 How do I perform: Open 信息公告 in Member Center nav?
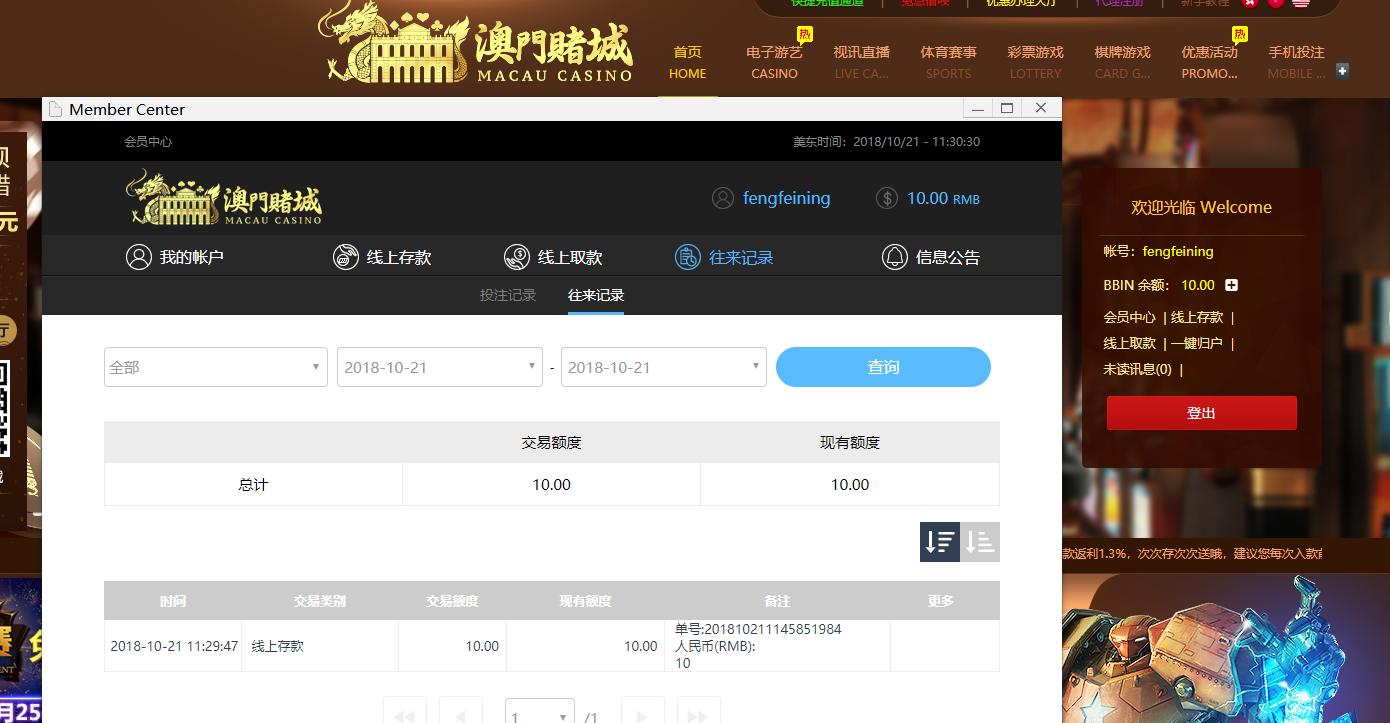tap(931, 257)
